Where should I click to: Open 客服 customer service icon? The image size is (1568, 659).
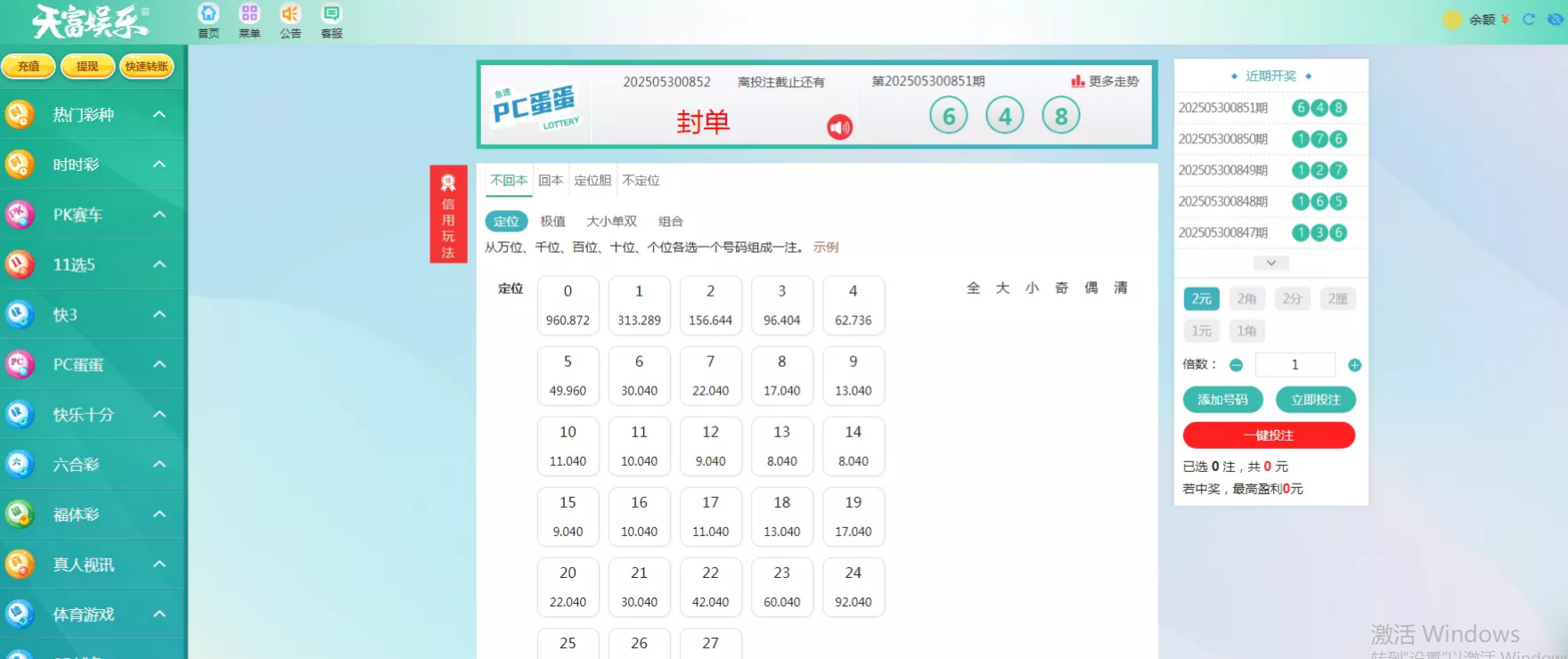point(331,20)
